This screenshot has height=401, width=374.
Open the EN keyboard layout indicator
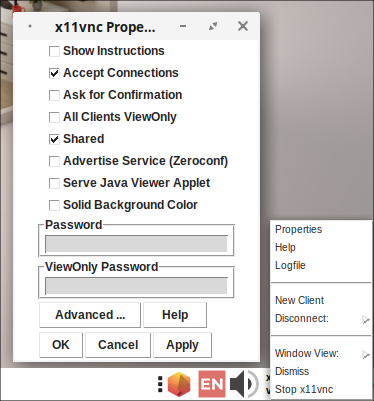tap(212, 384)
